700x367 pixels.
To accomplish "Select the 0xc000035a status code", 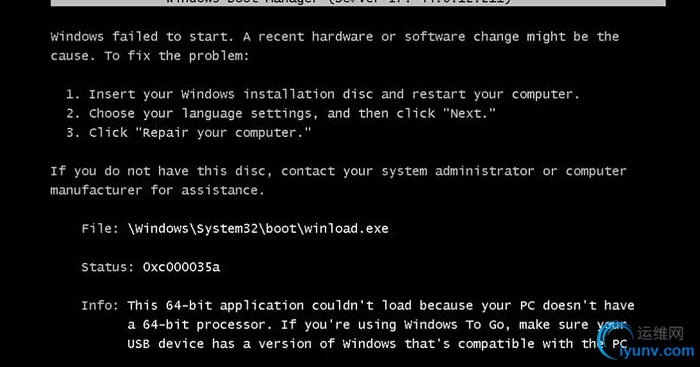I will point(181,267).
